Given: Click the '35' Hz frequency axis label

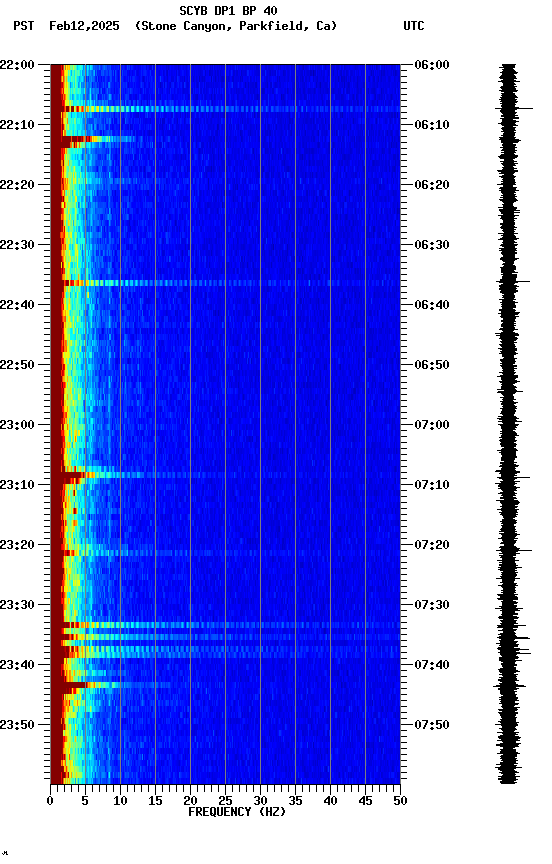Looking at the screenshot, I should tap(295, 801).
